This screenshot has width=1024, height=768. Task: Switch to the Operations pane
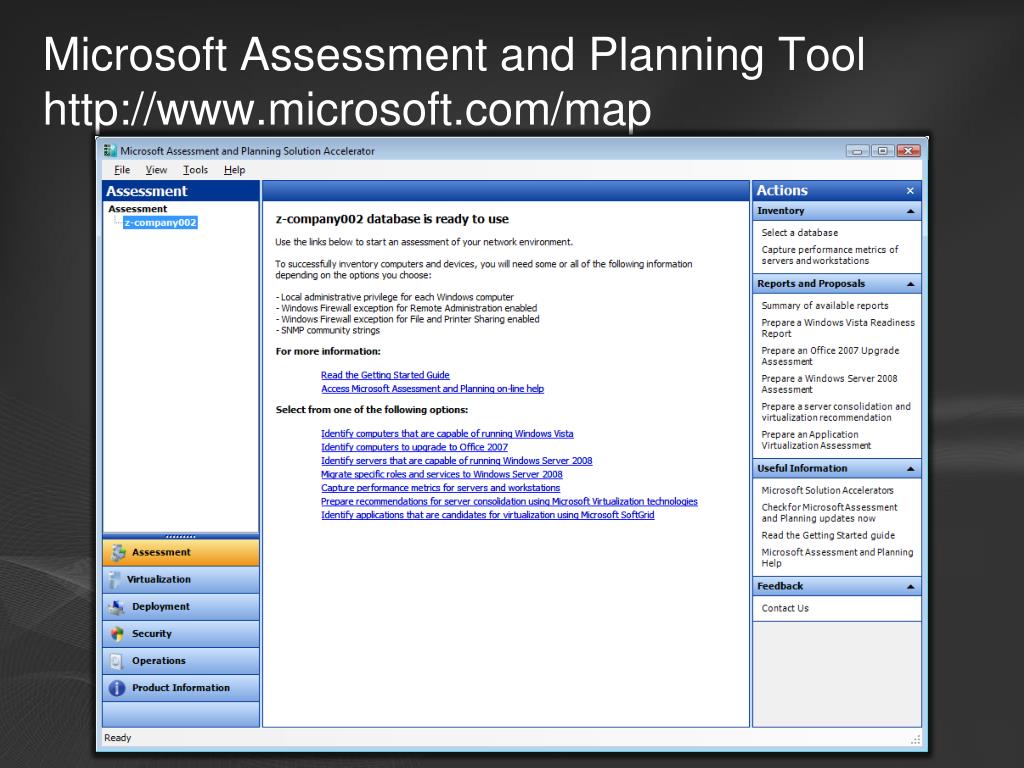tap(181, 661)
